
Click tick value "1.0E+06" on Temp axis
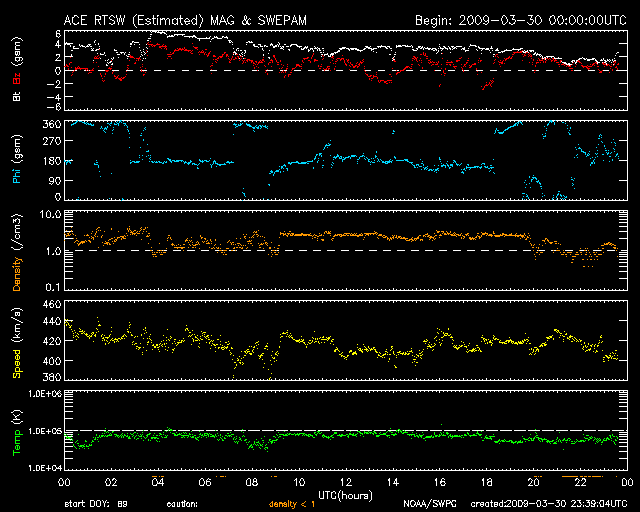click(x=45, y=394)
